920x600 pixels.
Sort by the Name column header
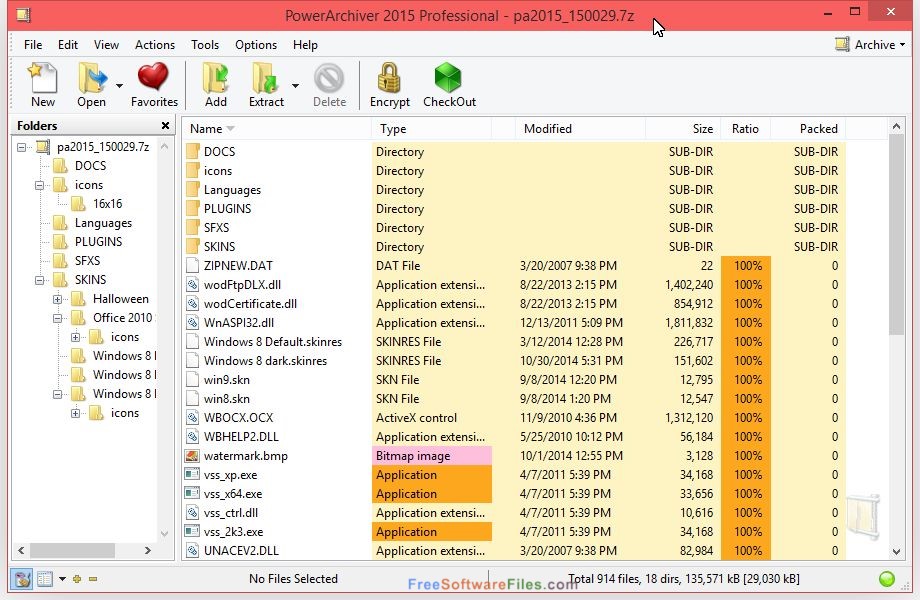pyautogui.click(x=277, y=128)
